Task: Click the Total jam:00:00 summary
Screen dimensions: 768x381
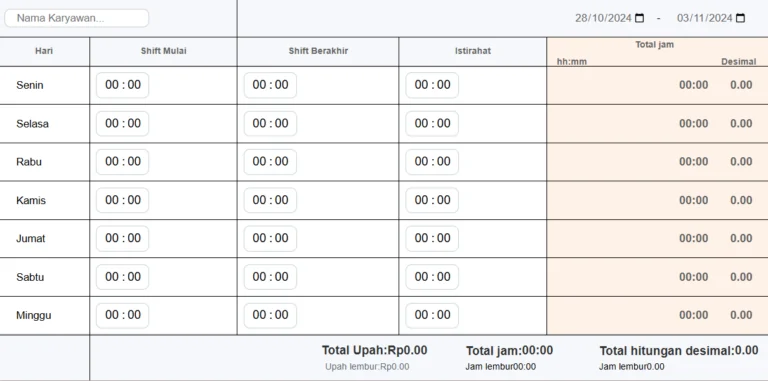Action: 509,351
